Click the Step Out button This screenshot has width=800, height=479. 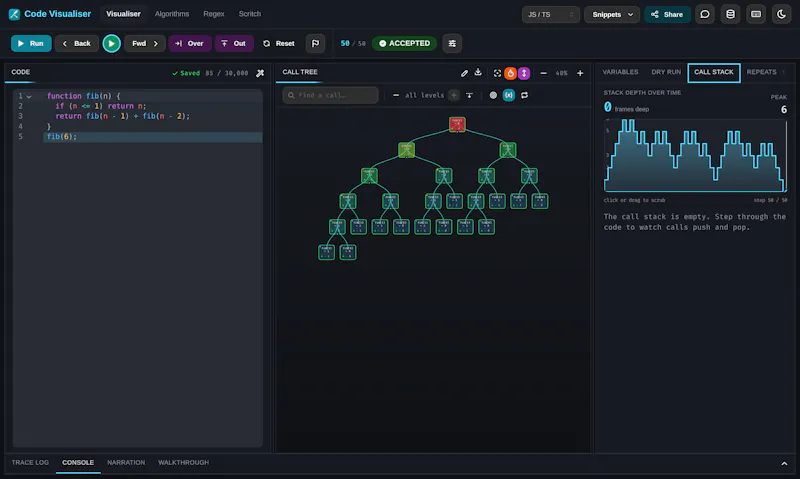[x=234, y=43]
